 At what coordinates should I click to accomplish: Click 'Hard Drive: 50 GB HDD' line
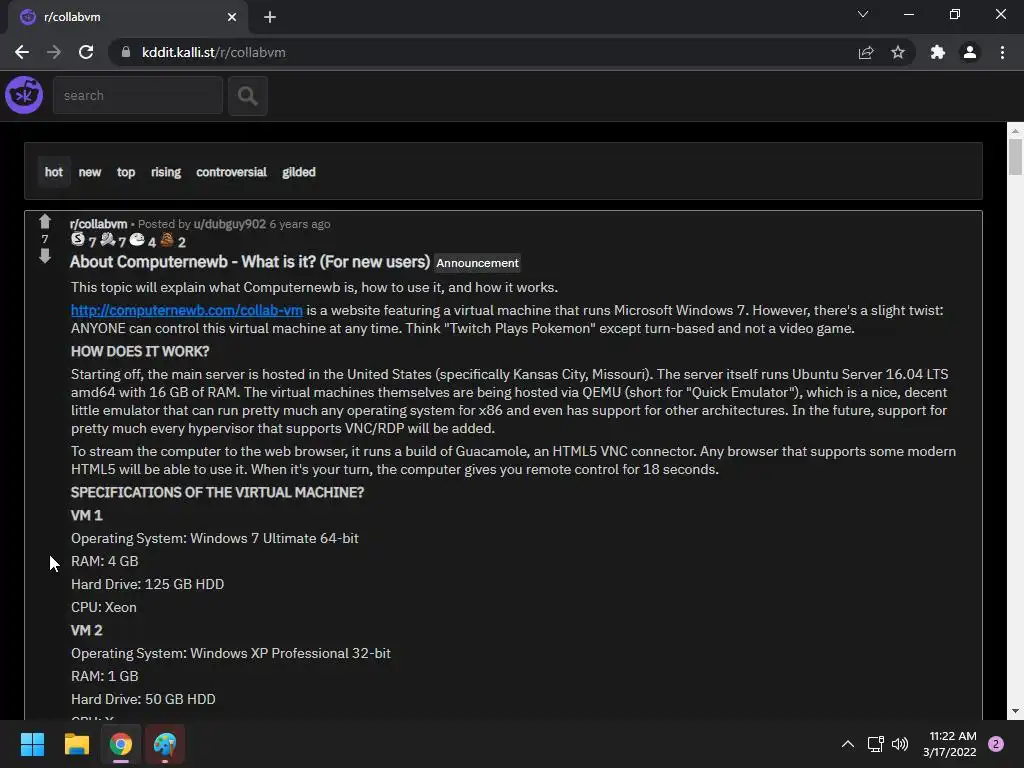pyautogui.click(x=143, y=699)
